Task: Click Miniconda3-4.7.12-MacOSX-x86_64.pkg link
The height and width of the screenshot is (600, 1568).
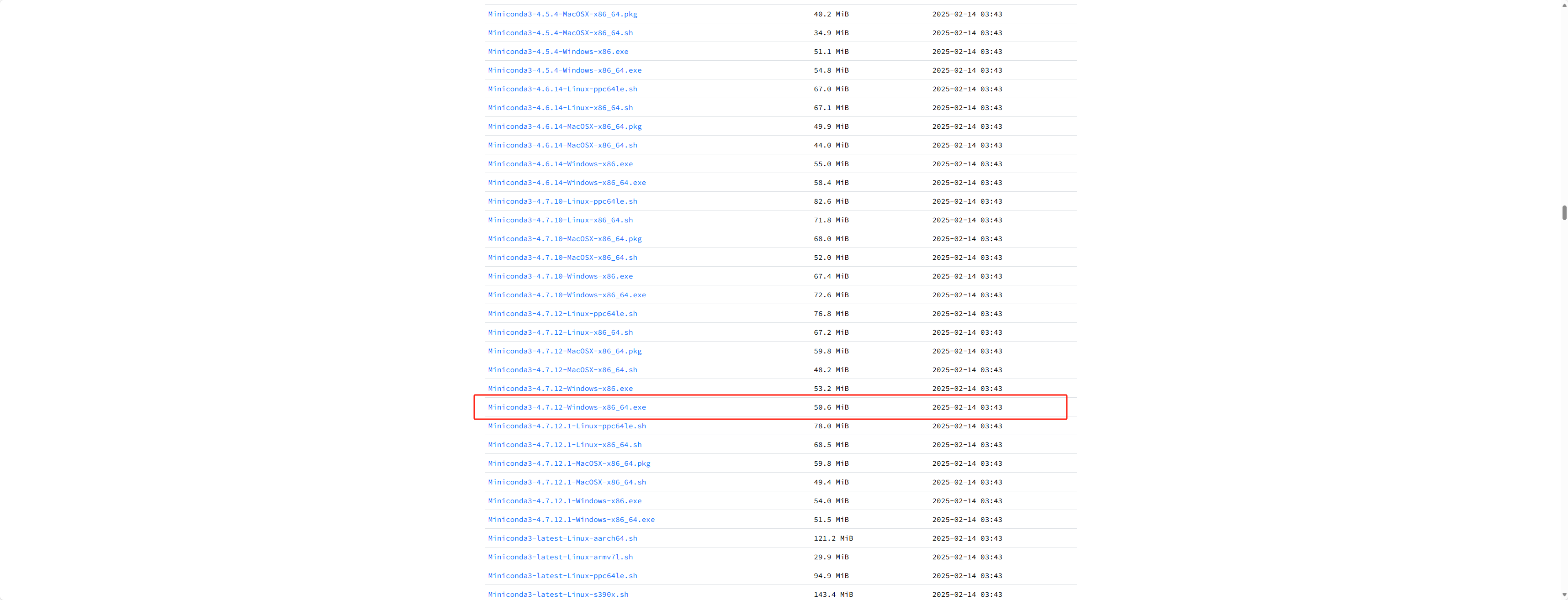Action: pyautogui.click(x=564, y=351)
